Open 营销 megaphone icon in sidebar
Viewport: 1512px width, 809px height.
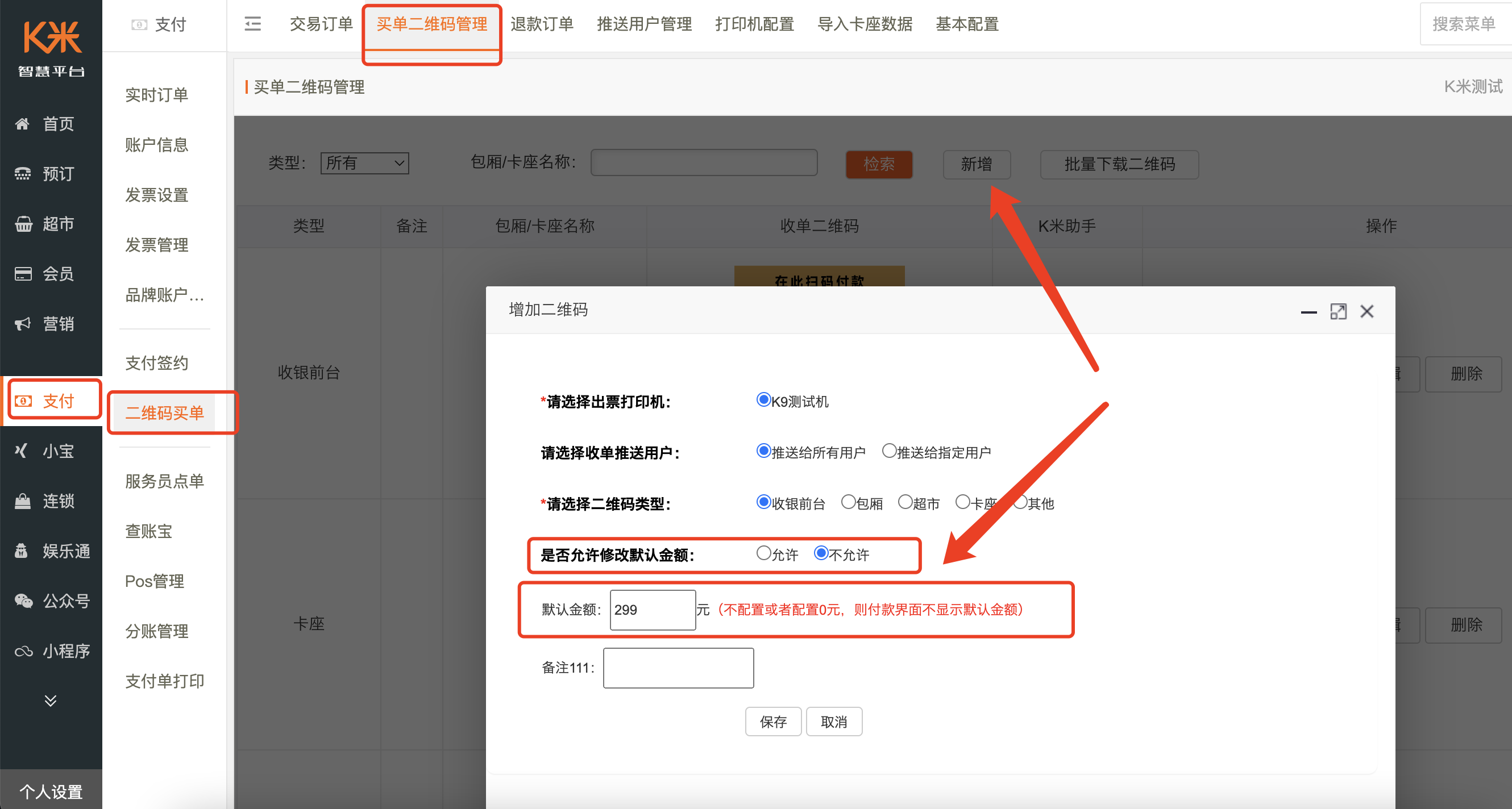click(22, 324)
